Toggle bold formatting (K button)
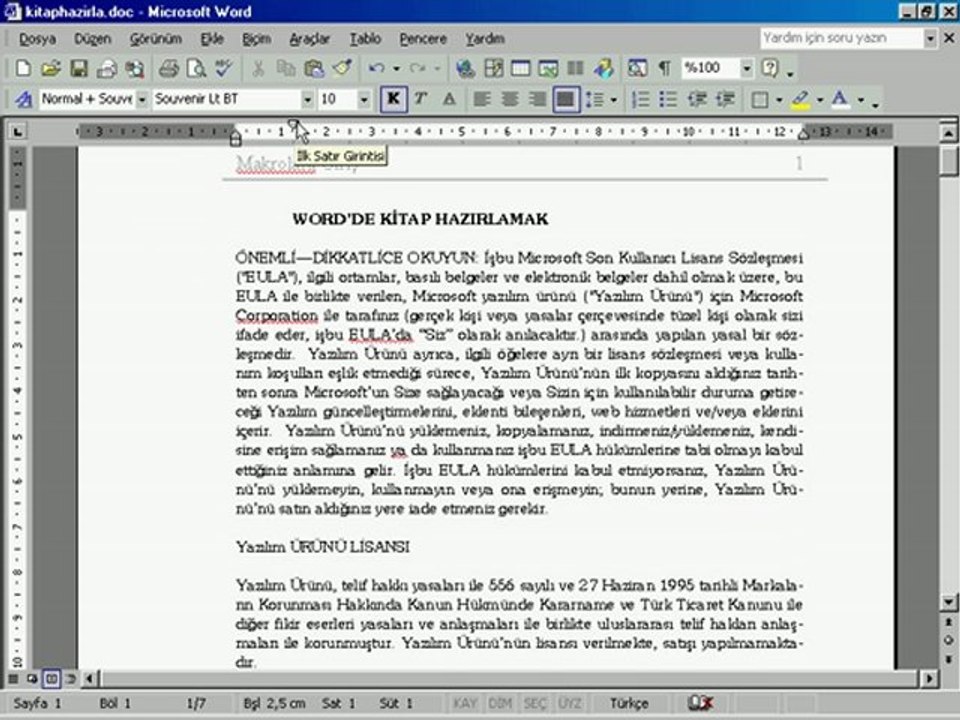Screen dimensions: 960x720 [393, 99]
